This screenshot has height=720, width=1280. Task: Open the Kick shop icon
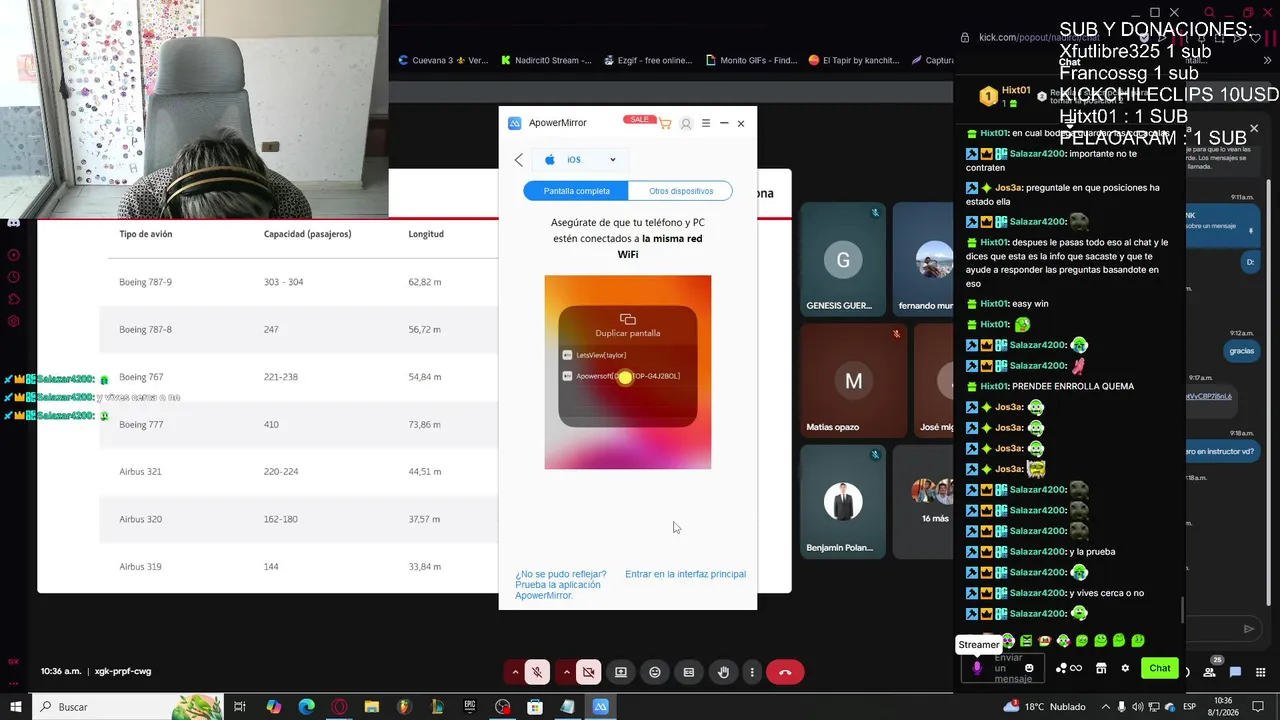coord(1101,668)
